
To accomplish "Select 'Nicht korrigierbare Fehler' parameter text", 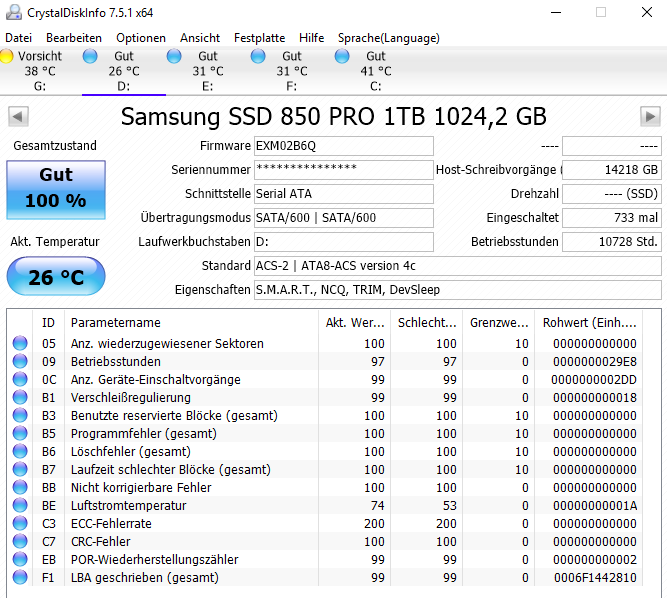I will [141, 487].
